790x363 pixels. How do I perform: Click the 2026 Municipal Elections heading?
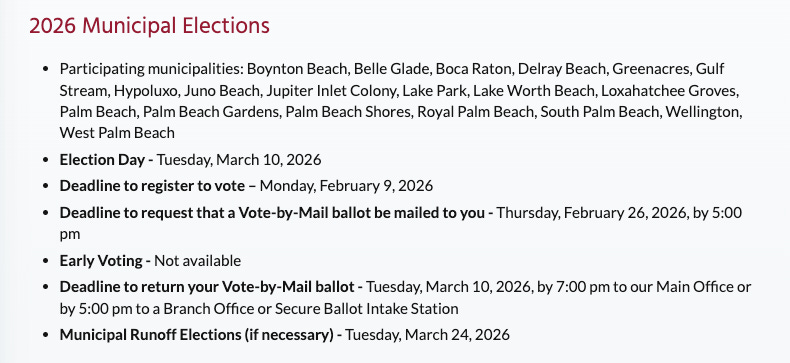coord(149,26)
